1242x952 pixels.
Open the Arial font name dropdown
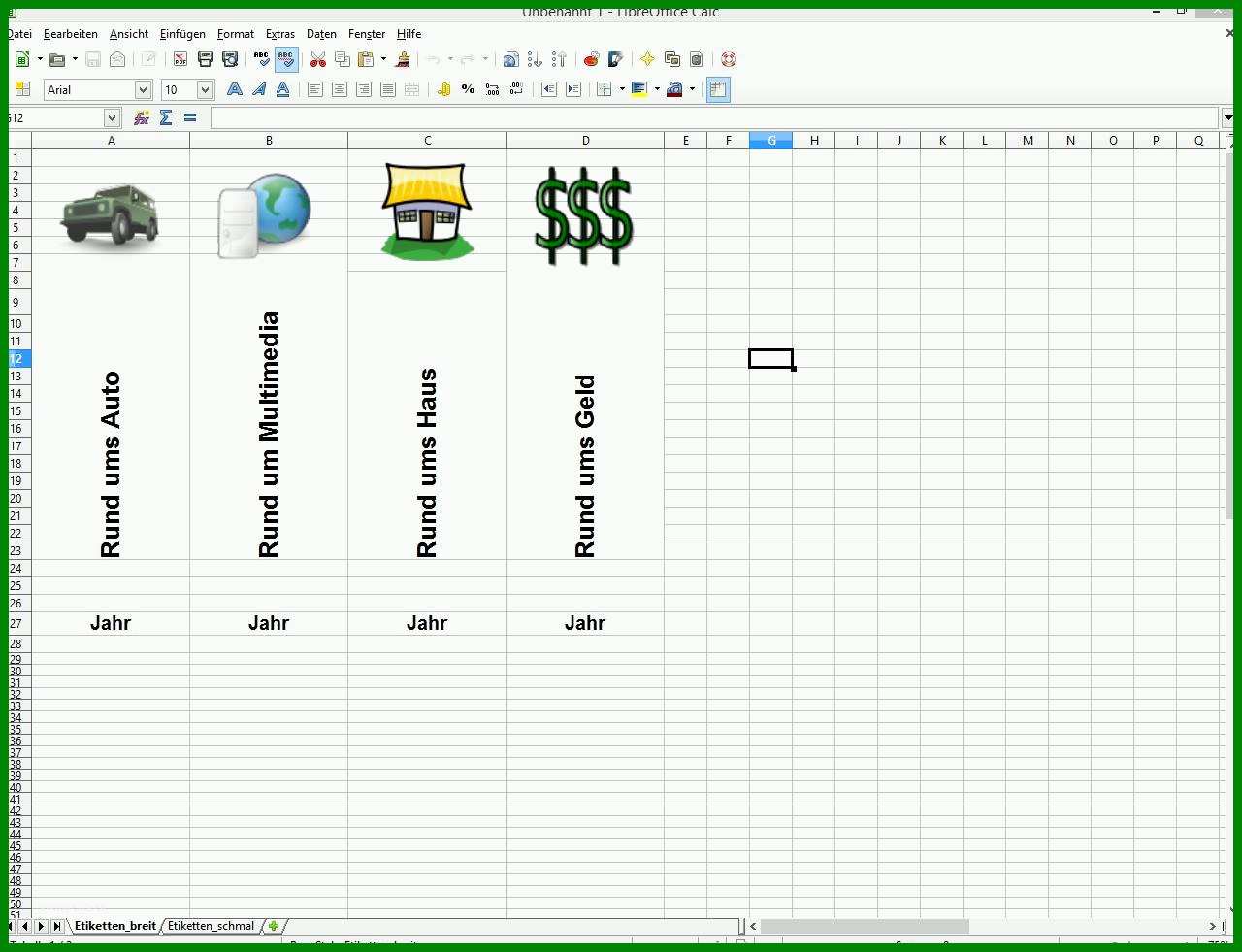click(143, 89)
